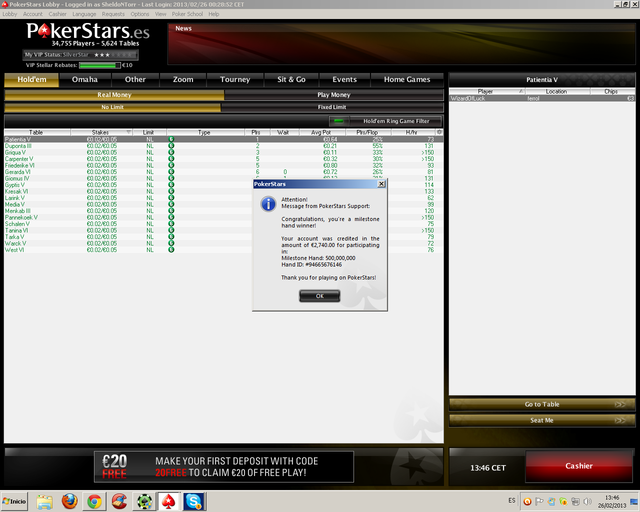Open the file explorer folder in the taskbar
640x512 pixels.
click(44, 502)
